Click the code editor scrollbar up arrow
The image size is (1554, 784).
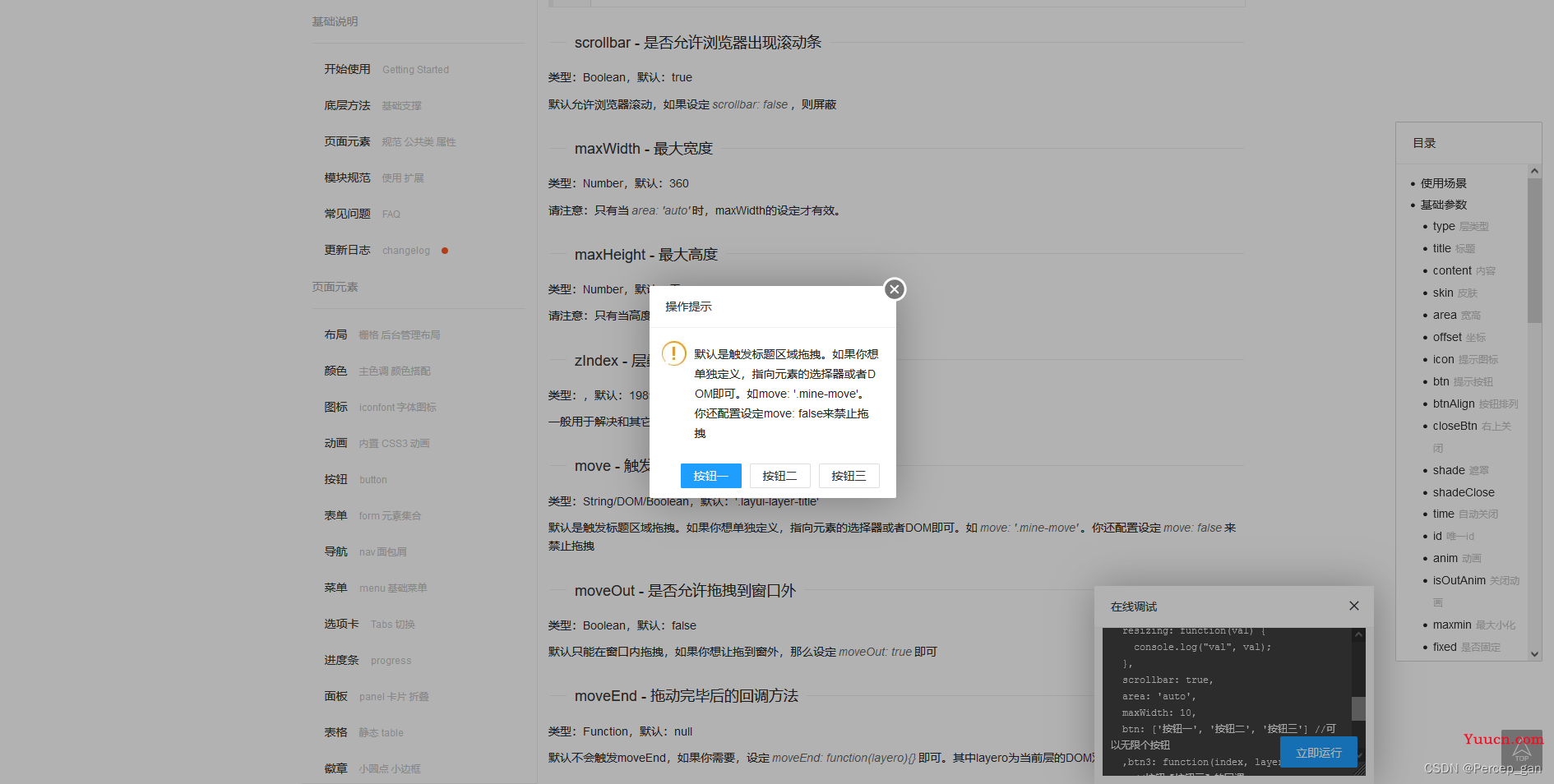coord(1358,634)
